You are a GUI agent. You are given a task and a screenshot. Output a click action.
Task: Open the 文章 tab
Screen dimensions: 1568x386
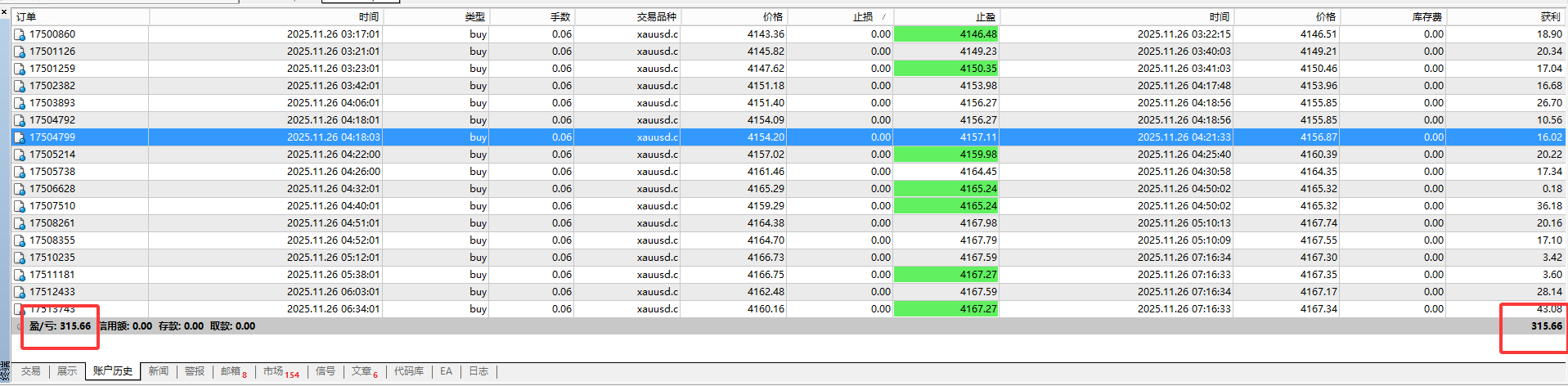[x=365, y=371]
